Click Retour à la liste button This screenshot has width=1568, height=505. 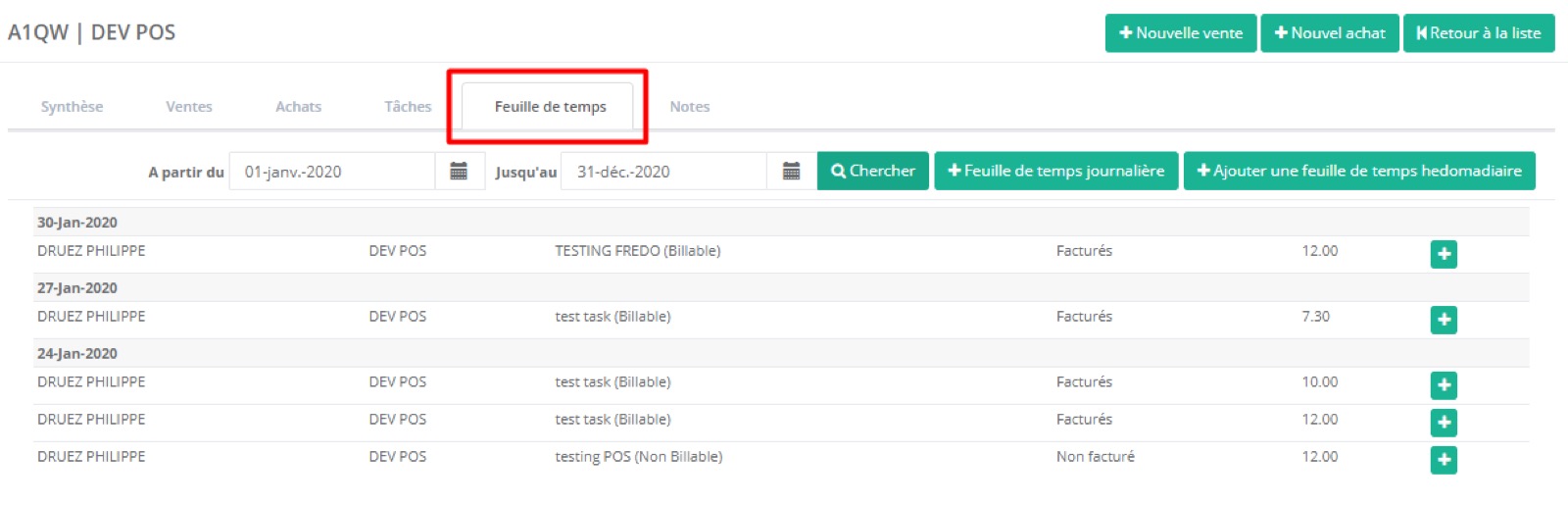tap(1479, 33)
